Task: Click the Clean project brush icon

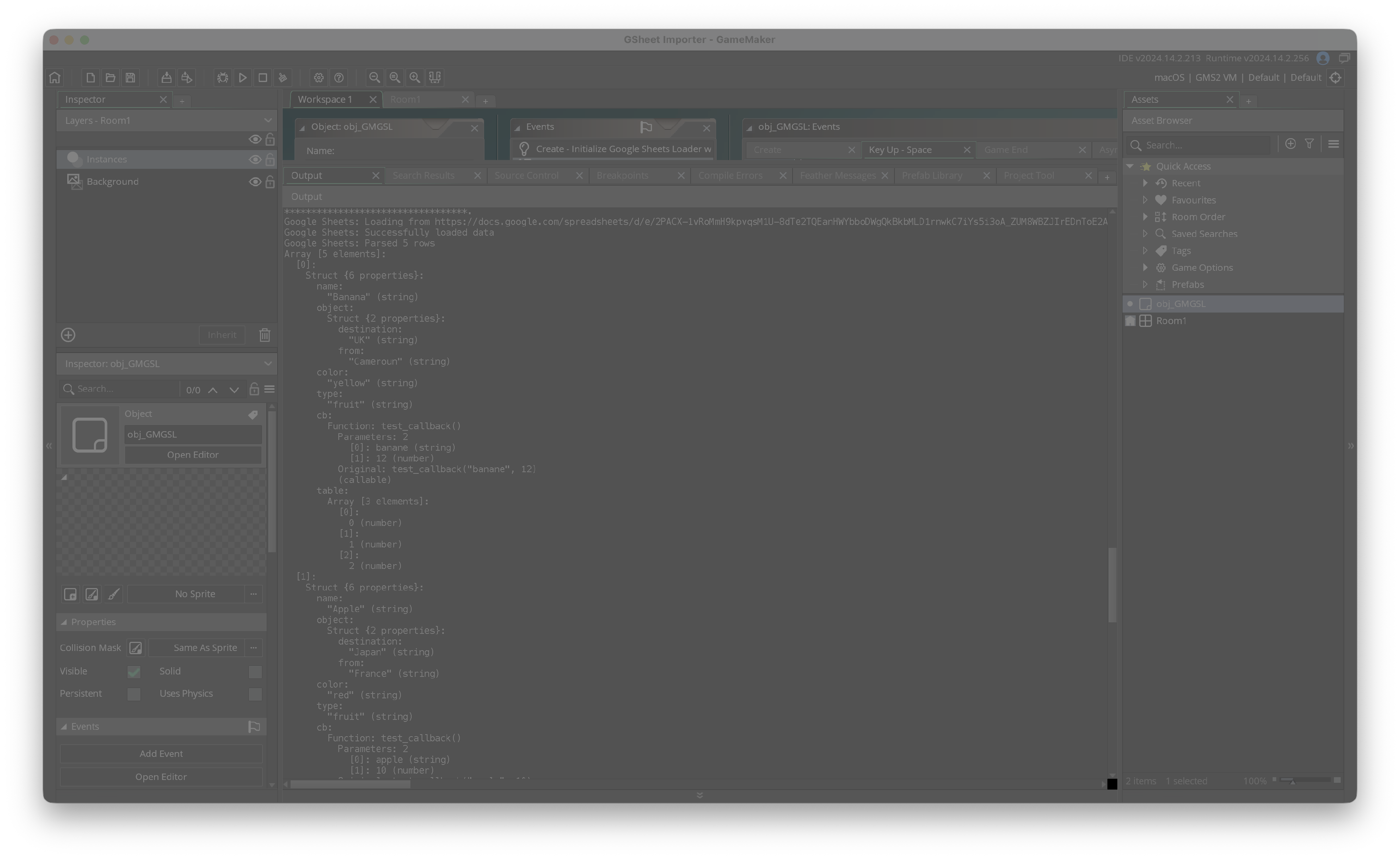Action: (283, 77)
